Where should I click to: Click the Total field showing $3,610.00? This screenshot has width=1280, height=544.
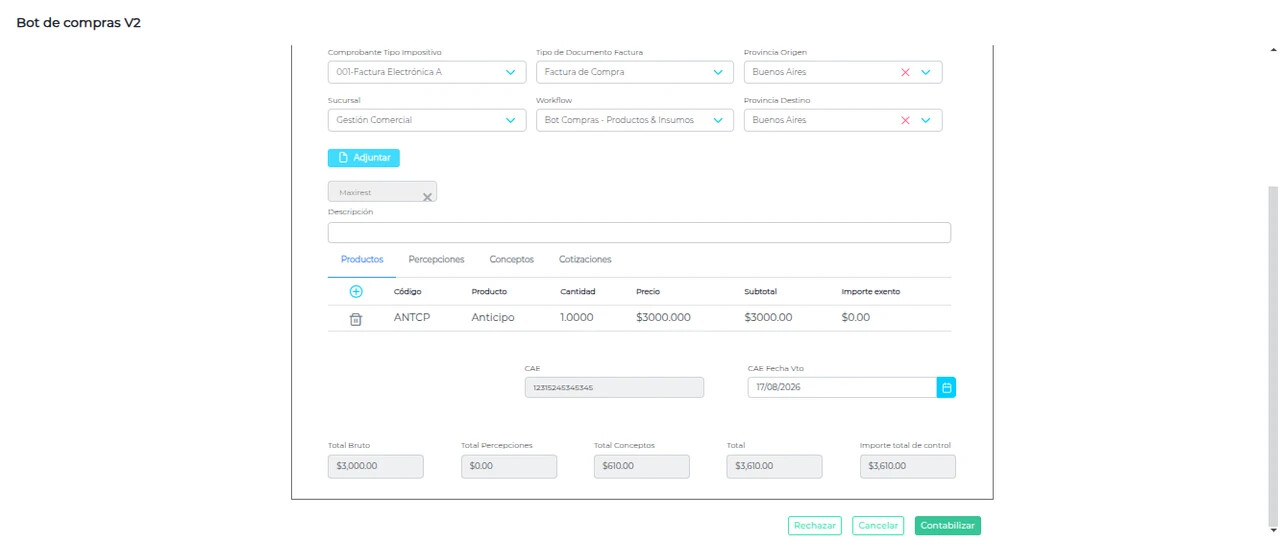775,466
